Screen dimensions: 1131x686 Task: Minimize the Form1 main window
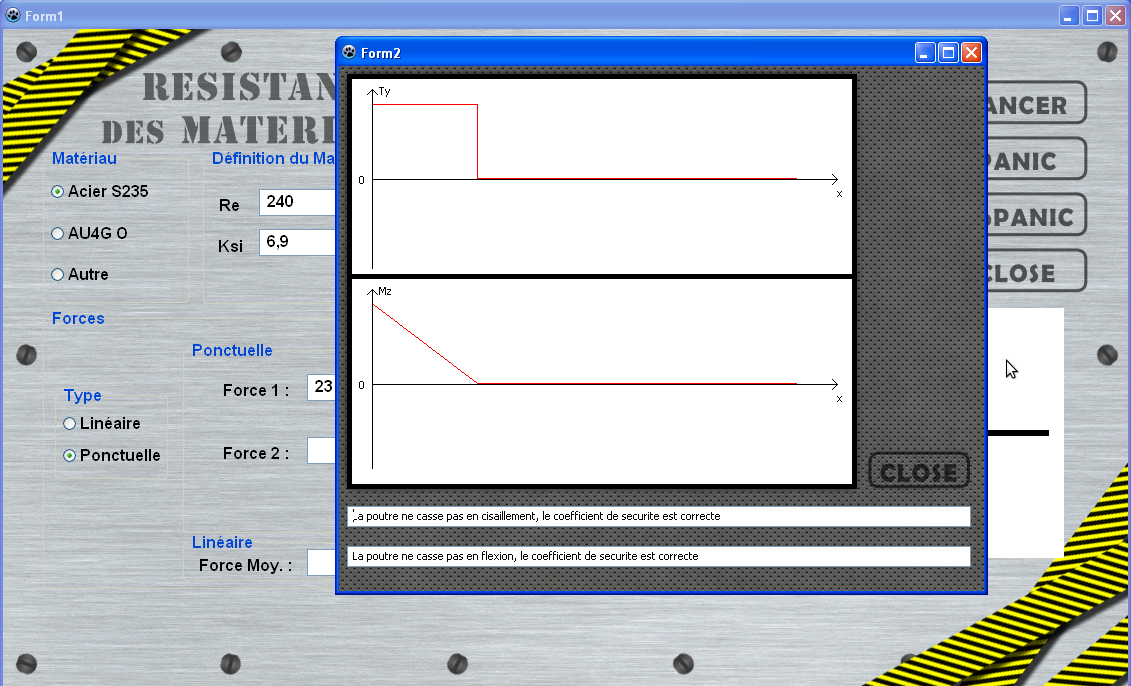click(1069, 15)
